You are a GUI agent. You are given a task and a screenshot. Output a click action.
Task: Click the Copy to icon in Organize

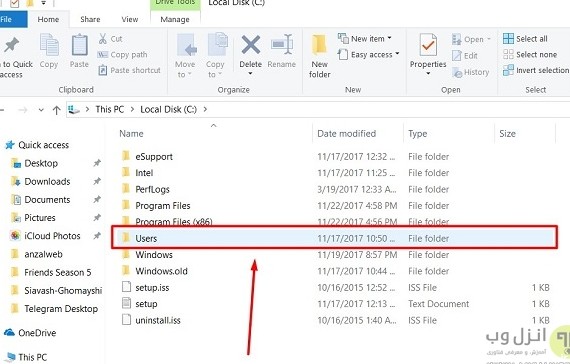217,44
